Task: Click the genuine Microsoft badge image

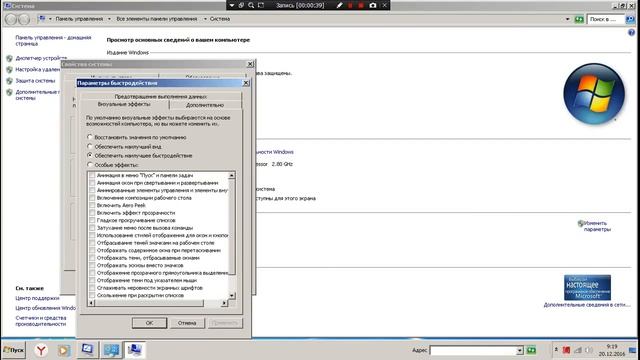Action: (x=587, y=288)
